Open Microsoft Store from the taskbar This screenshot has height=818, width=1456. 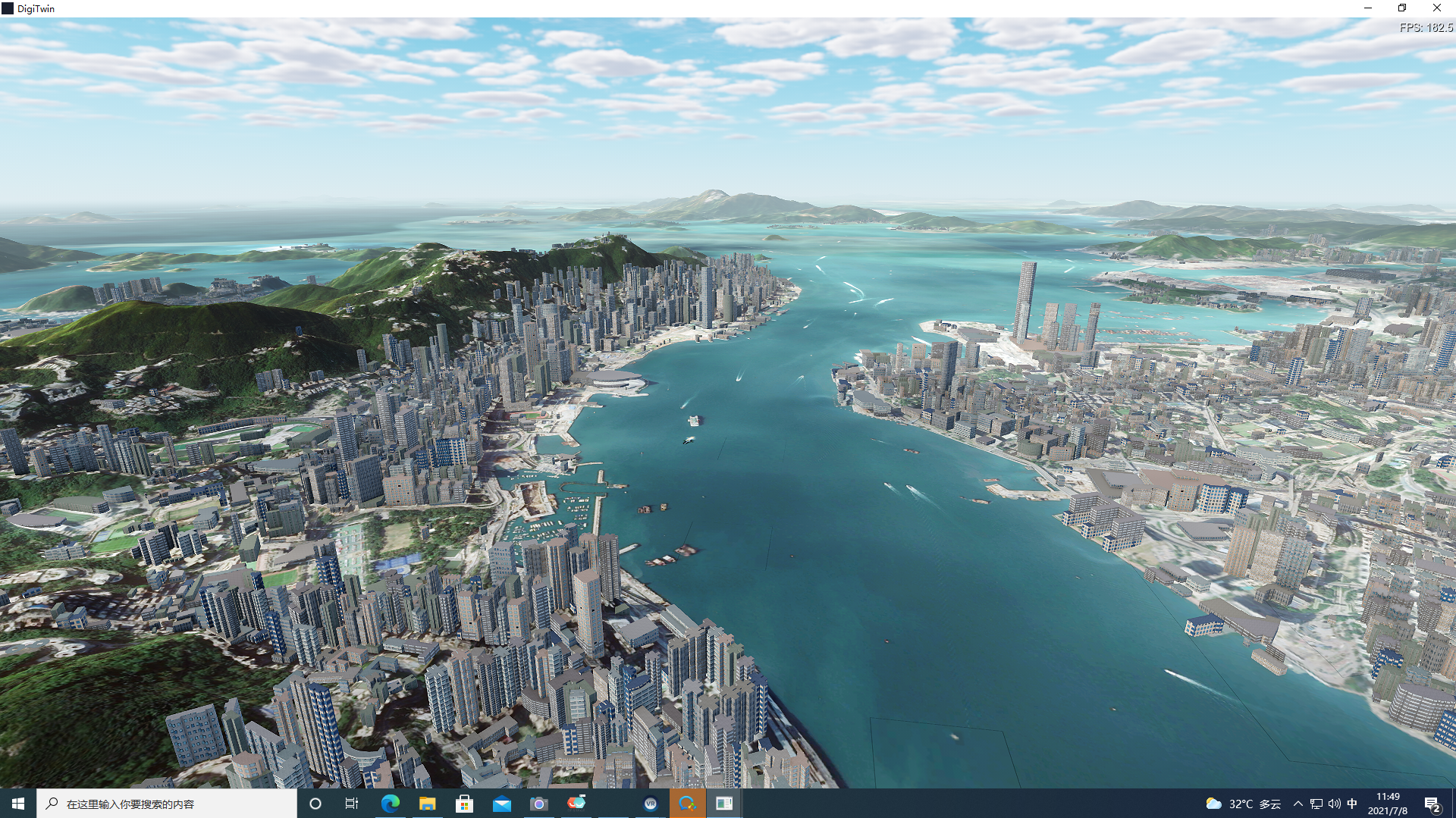coord(464,804)
